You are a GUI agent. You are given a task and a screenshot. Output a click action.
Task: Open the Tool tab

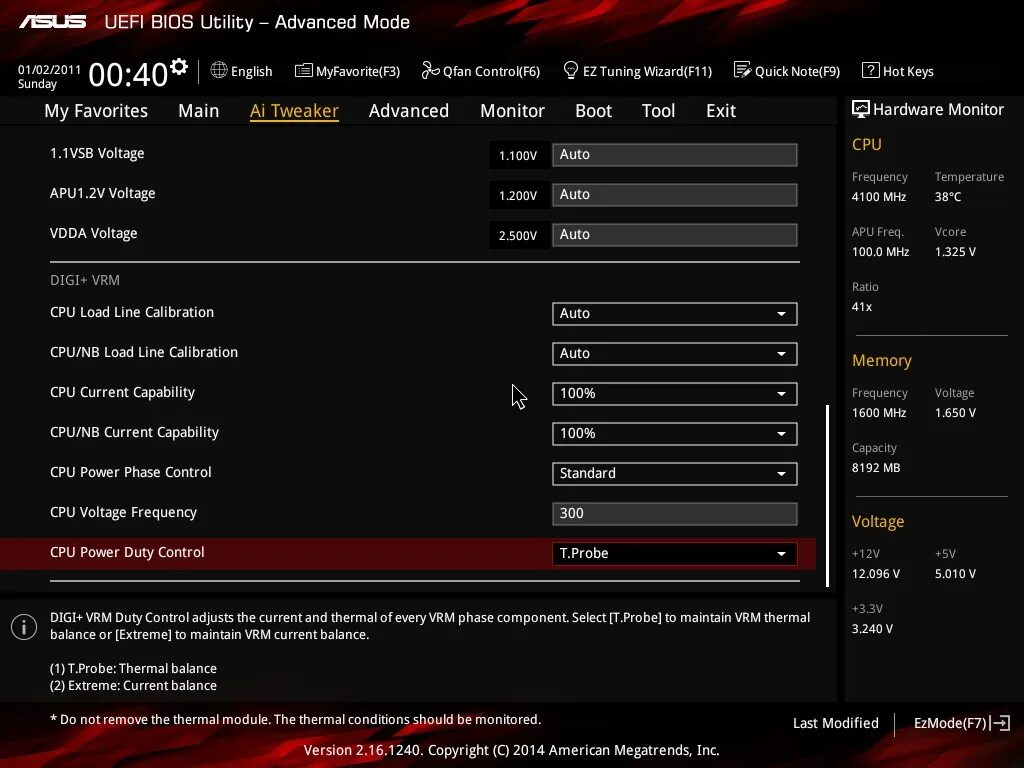(x=658, y=110)
